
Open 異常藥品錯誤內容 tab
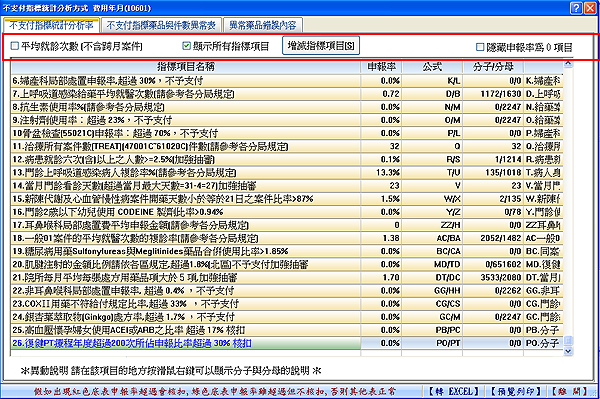[262, 26]
